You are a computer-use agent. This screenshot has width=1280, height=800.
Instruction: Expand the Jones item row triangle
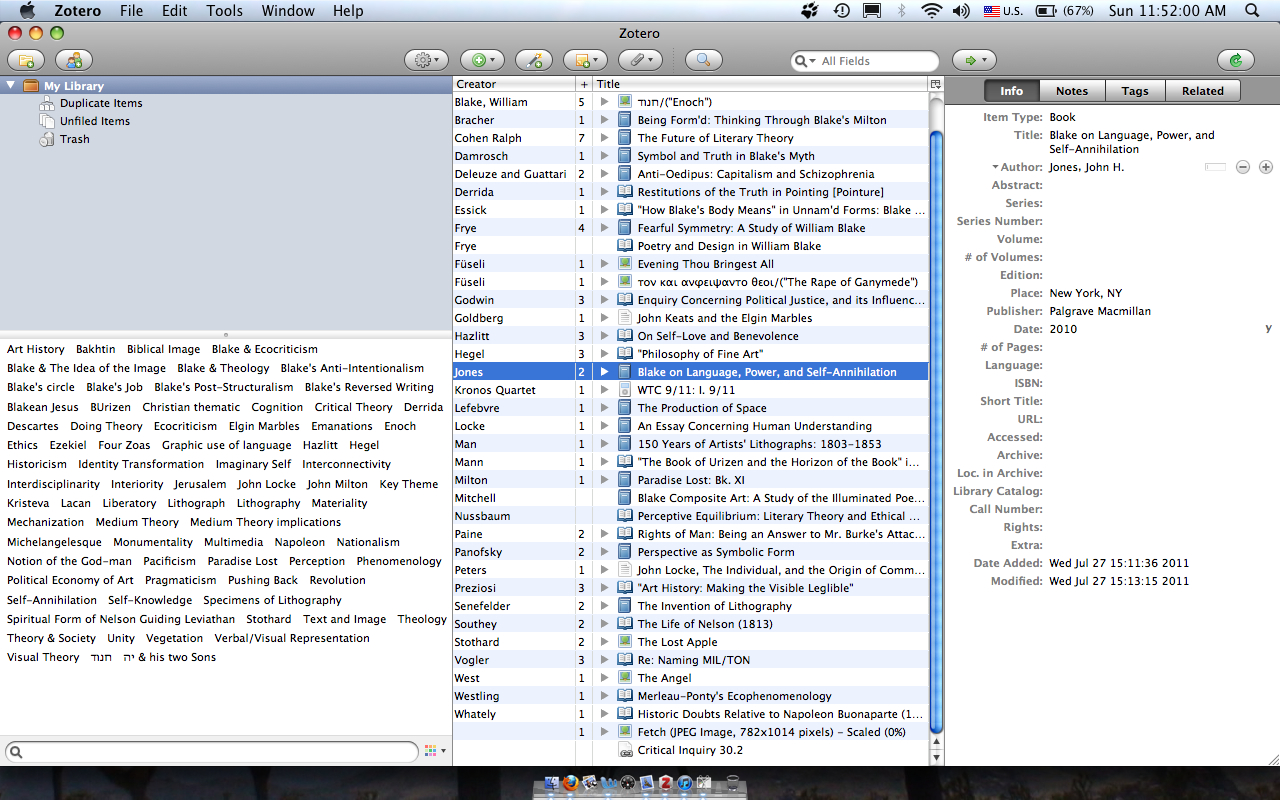pyautogui.click(x=604, y=372)
